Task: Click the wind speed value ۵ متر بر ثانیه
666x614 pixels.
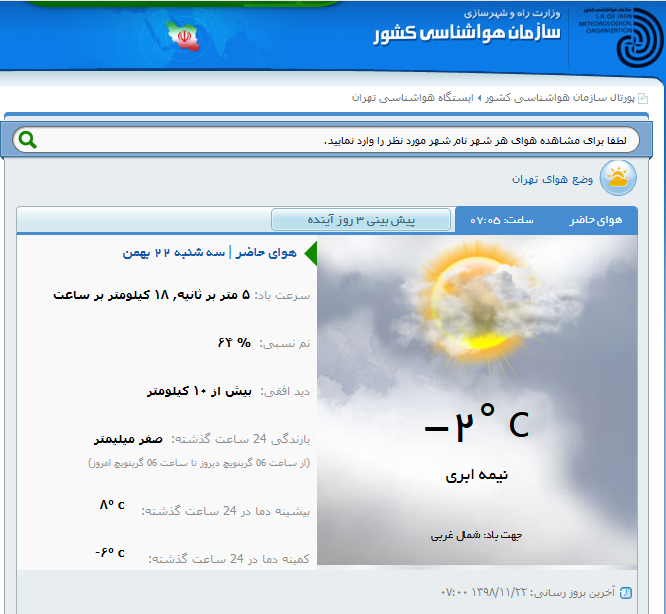Action: (x=211, y=295)
